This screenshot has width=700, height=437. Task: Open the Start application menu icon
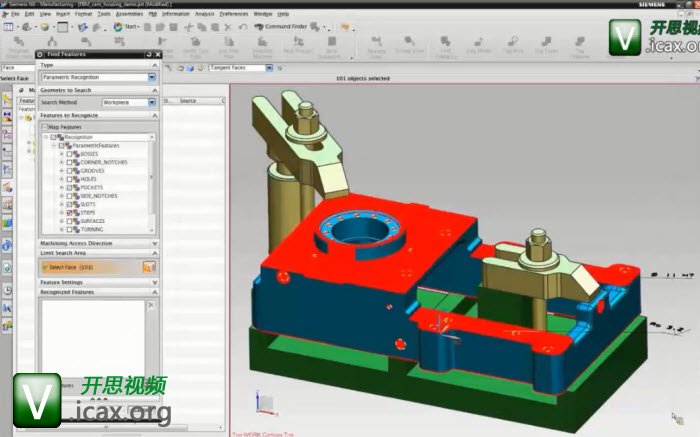(x=116, y=27)
